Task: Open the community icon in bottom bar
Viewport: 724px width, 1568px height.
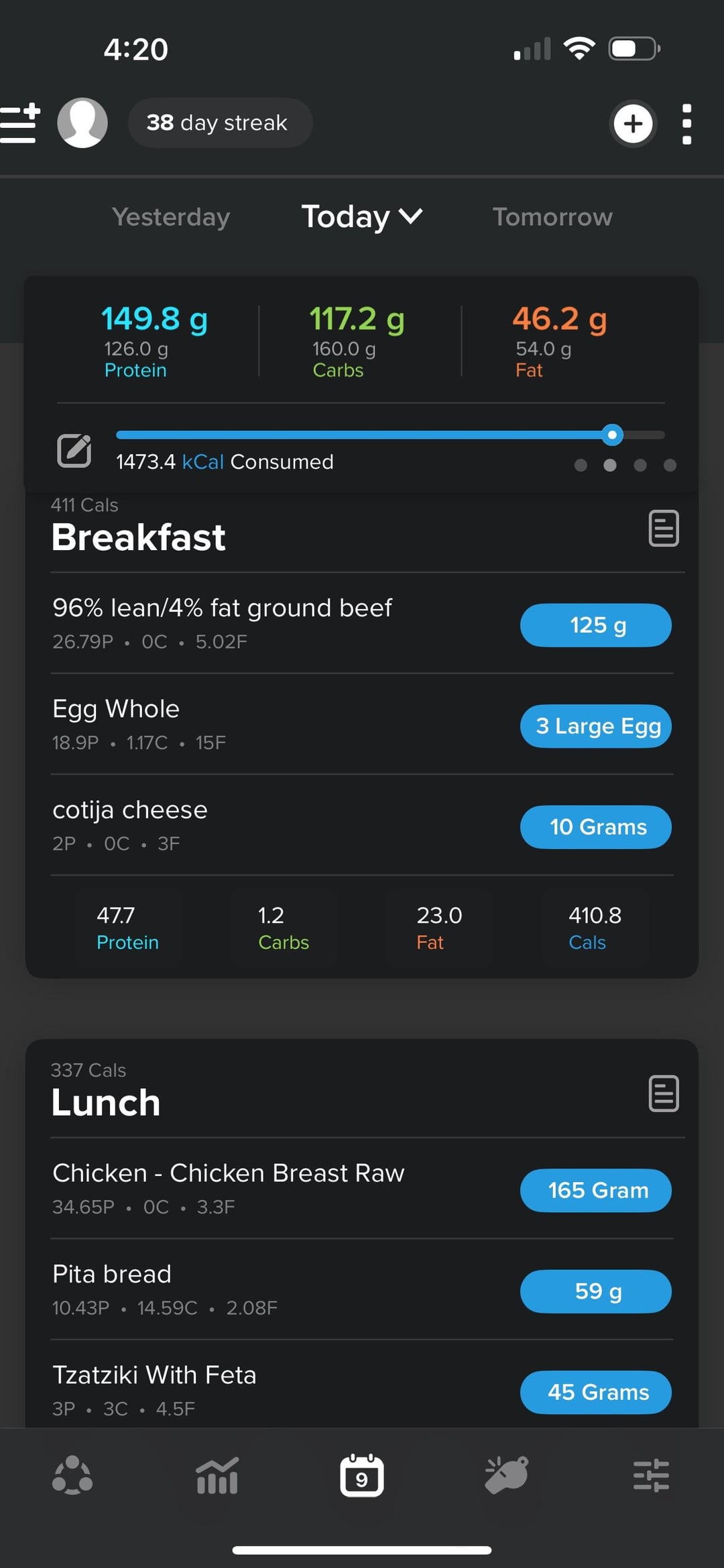Action: tap(72, 1475)
